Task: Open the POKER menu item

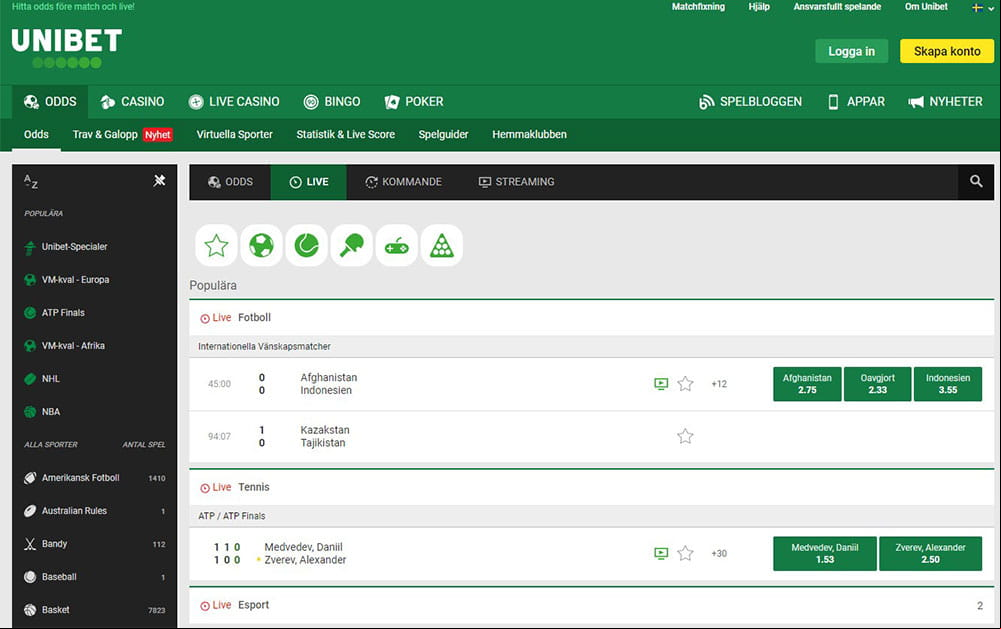Action: pyautogui.click(x=414, y=102)
